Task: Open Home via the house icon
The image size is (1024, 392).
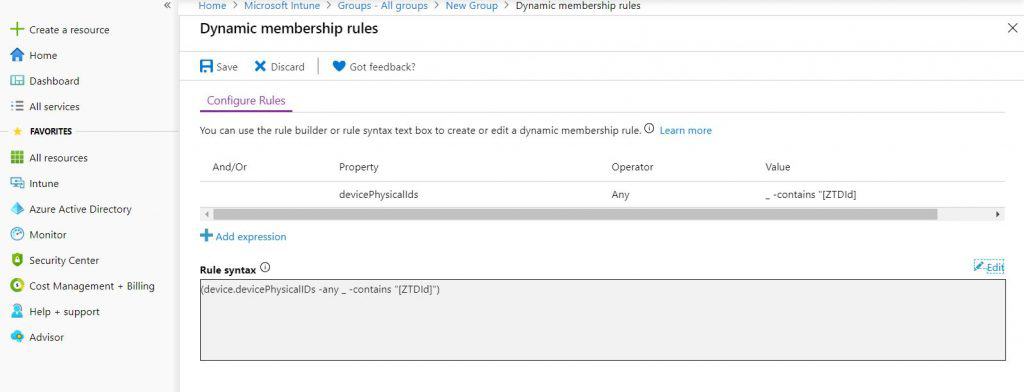Action: (17, 55)
